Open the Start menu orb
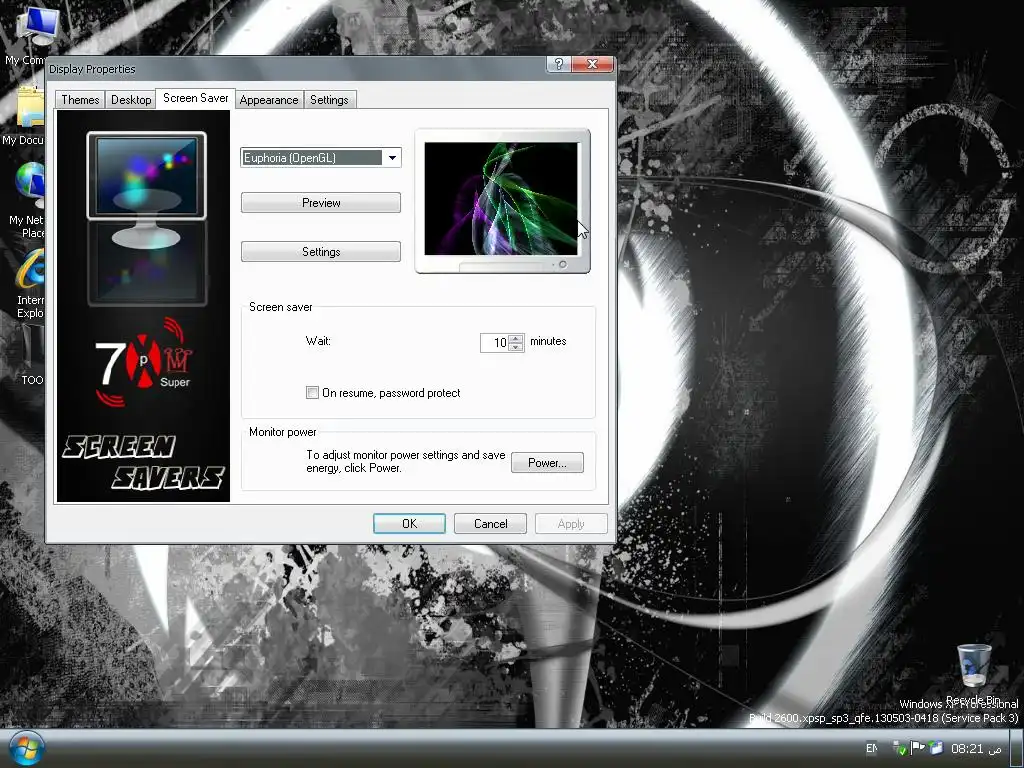 point(26,748)
